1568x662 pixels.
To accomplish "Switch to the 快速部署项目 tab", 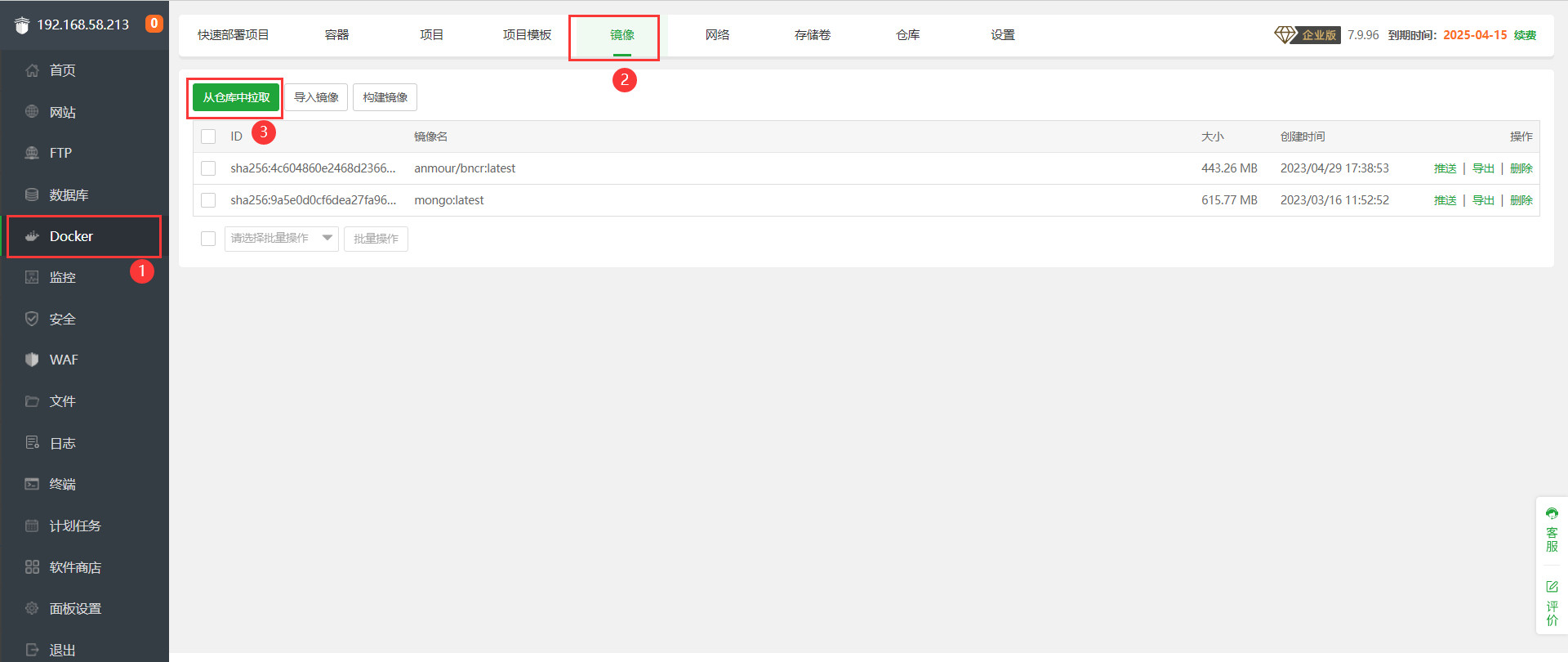I will click(x=233, y=35).
